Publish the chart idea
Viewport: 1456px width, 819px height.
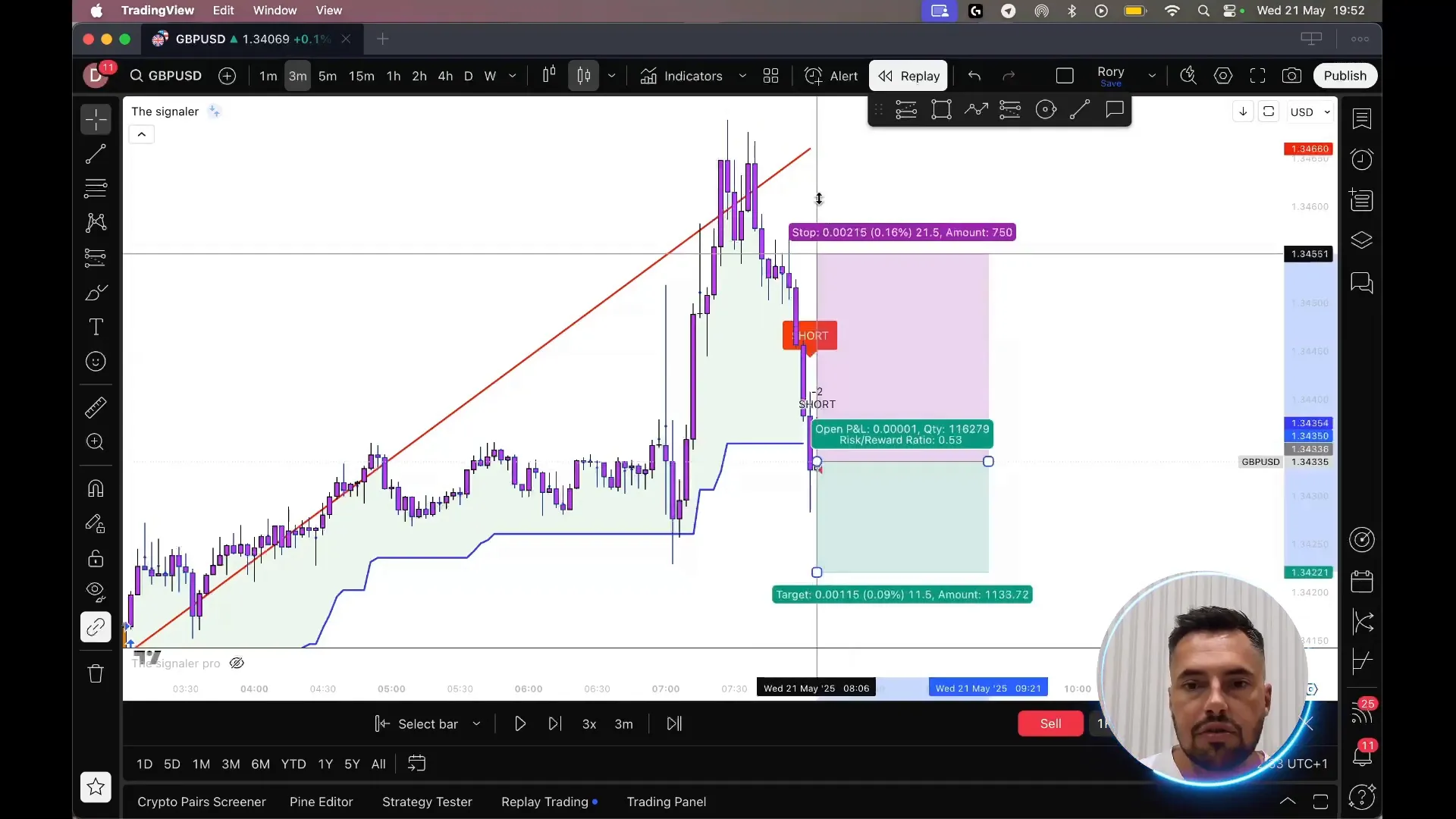(1345, 76)
